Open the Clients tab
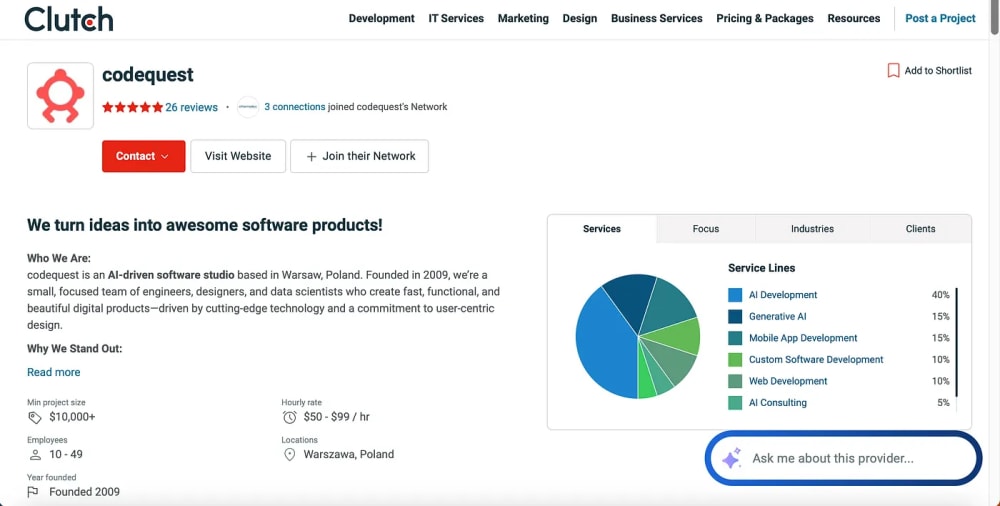The image size is (1000, 506). coord(920,228)
